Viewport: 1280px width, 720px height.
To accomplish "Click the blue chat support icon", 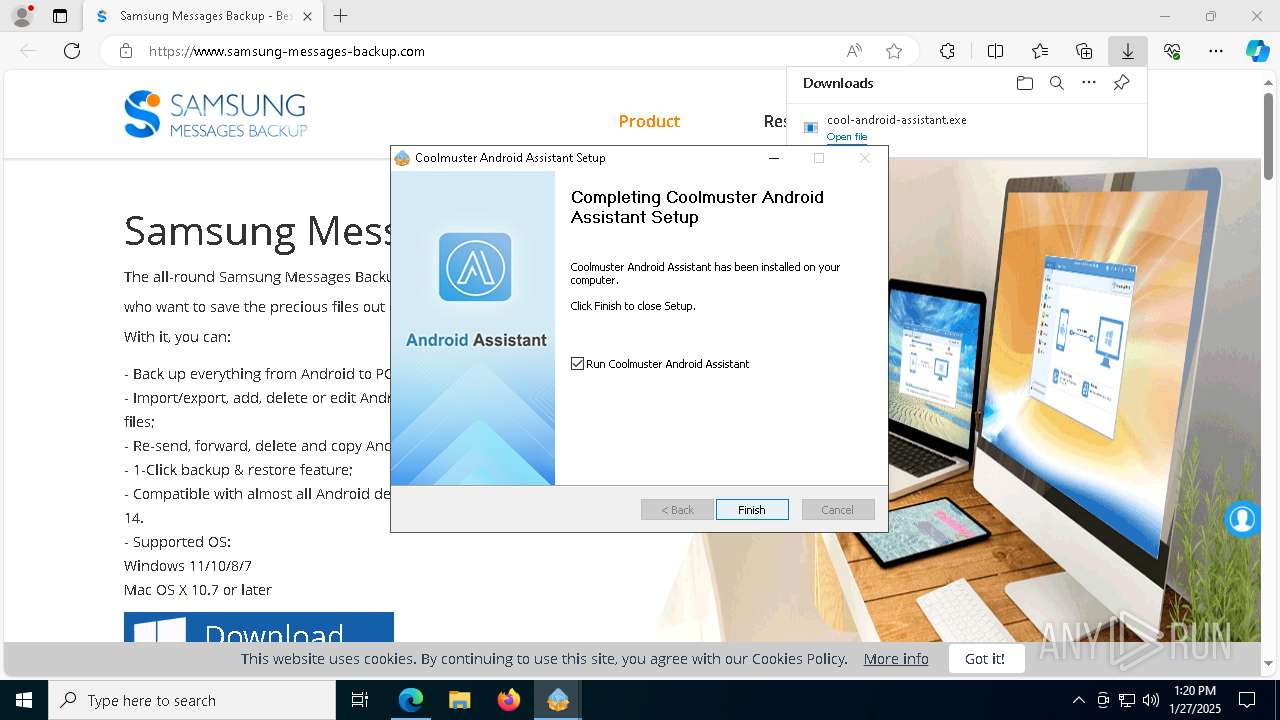I will pyautogui.click(x=1242, y=519).
